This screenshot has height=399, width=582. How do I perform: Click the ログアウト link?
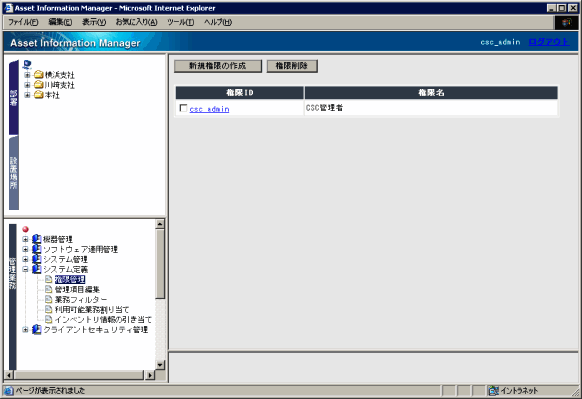click(x=549, y=42)
